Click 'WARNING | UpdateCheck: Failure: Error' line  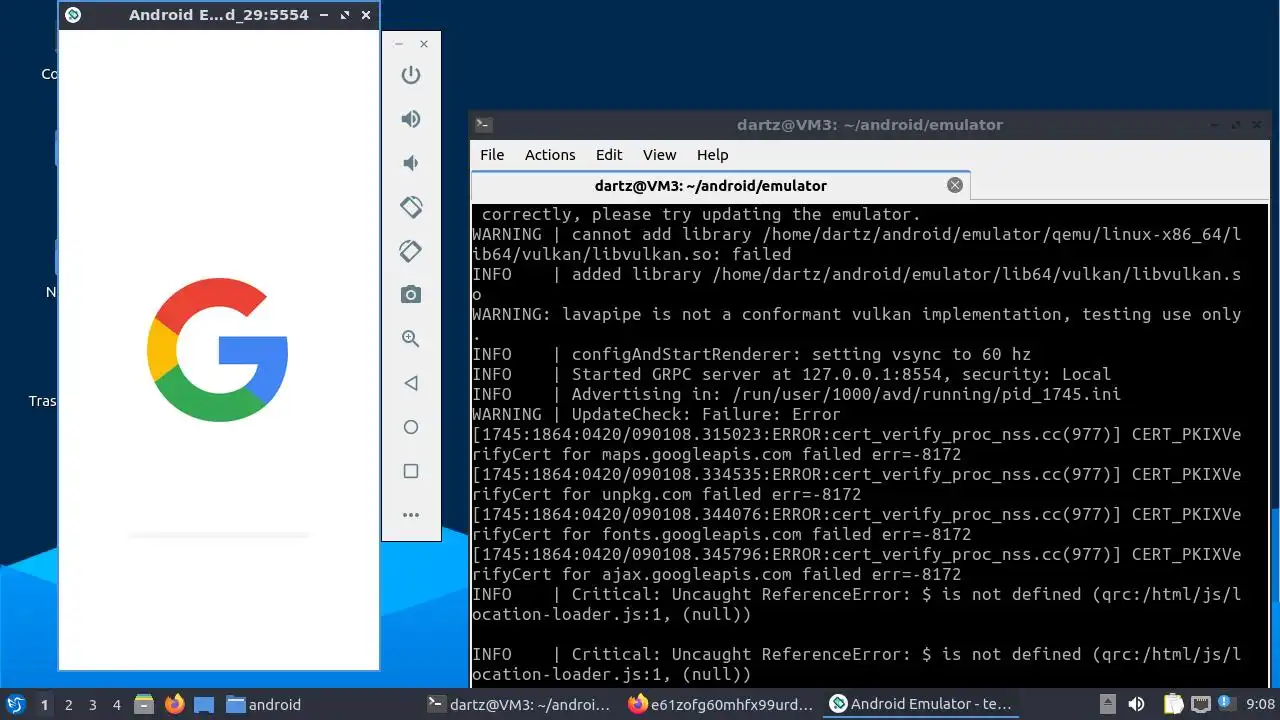pyautogui.click(x=656, y=414)
